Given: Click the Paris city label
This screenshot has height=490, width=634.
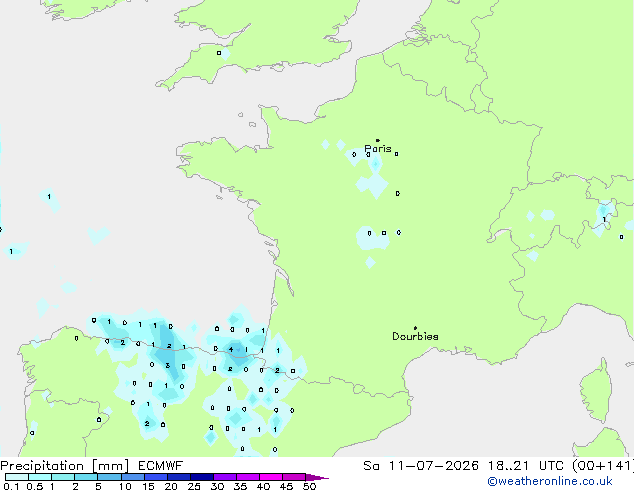Looking at the screenshot, I should pos(378,148).
